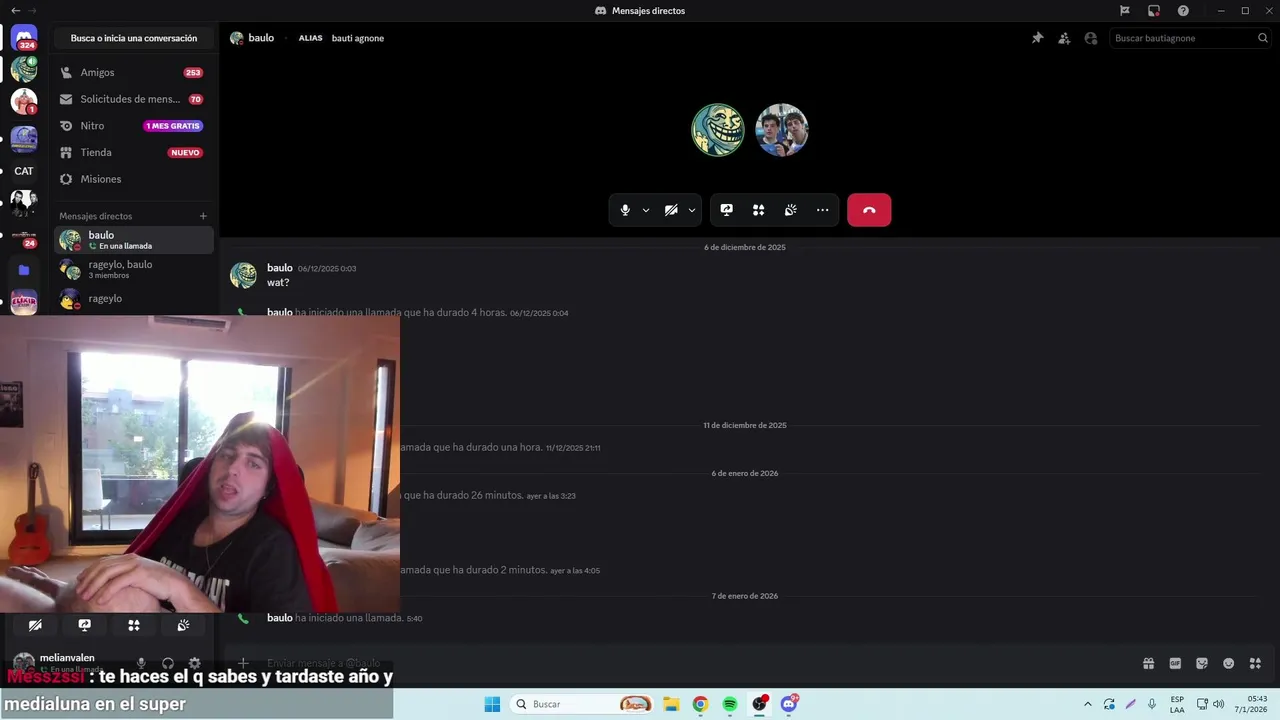Open emoji picker

pyautogui.click(x=1229, y=663)
